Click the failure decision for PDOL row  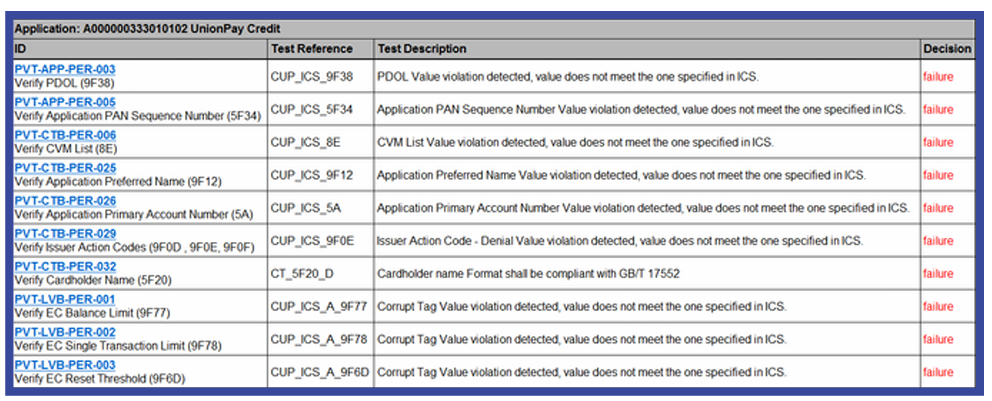(x=938, y=76)
